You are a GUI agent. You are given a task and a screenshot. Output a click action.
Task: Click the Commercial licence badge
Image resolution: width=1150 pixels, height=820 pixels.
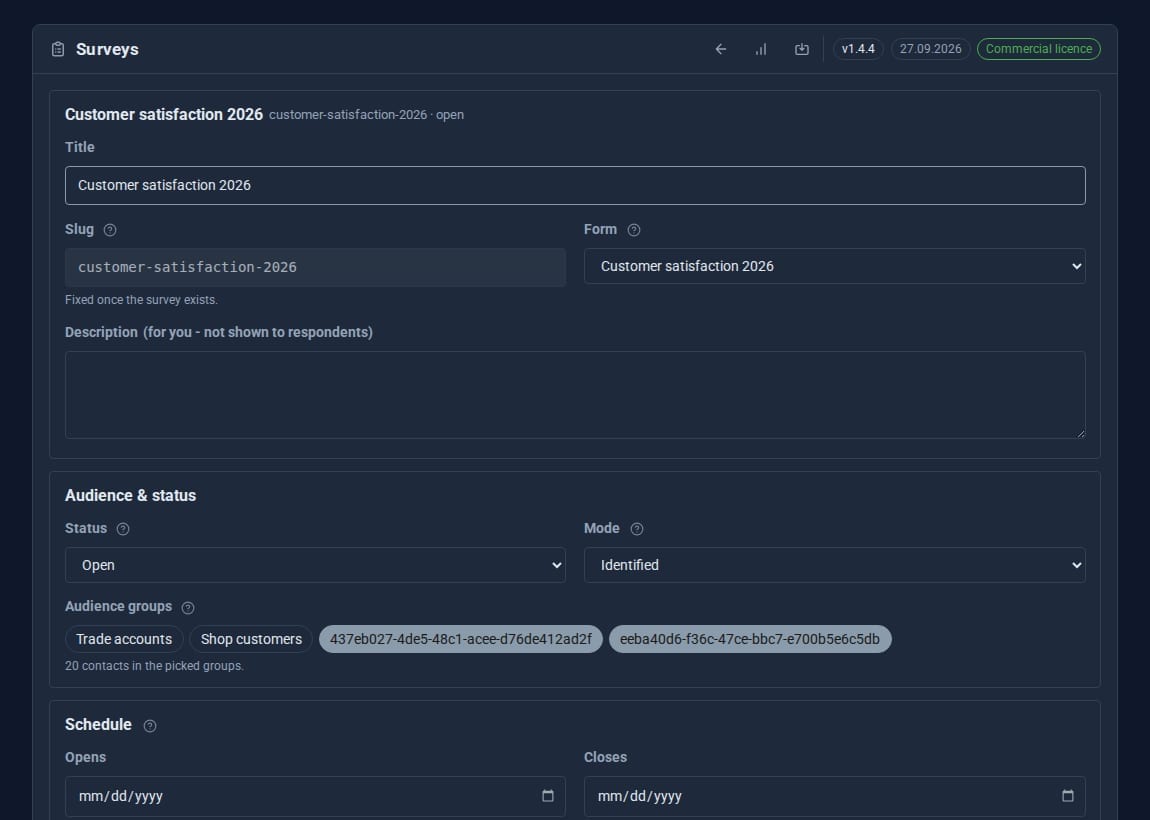tap(1039, 49)
